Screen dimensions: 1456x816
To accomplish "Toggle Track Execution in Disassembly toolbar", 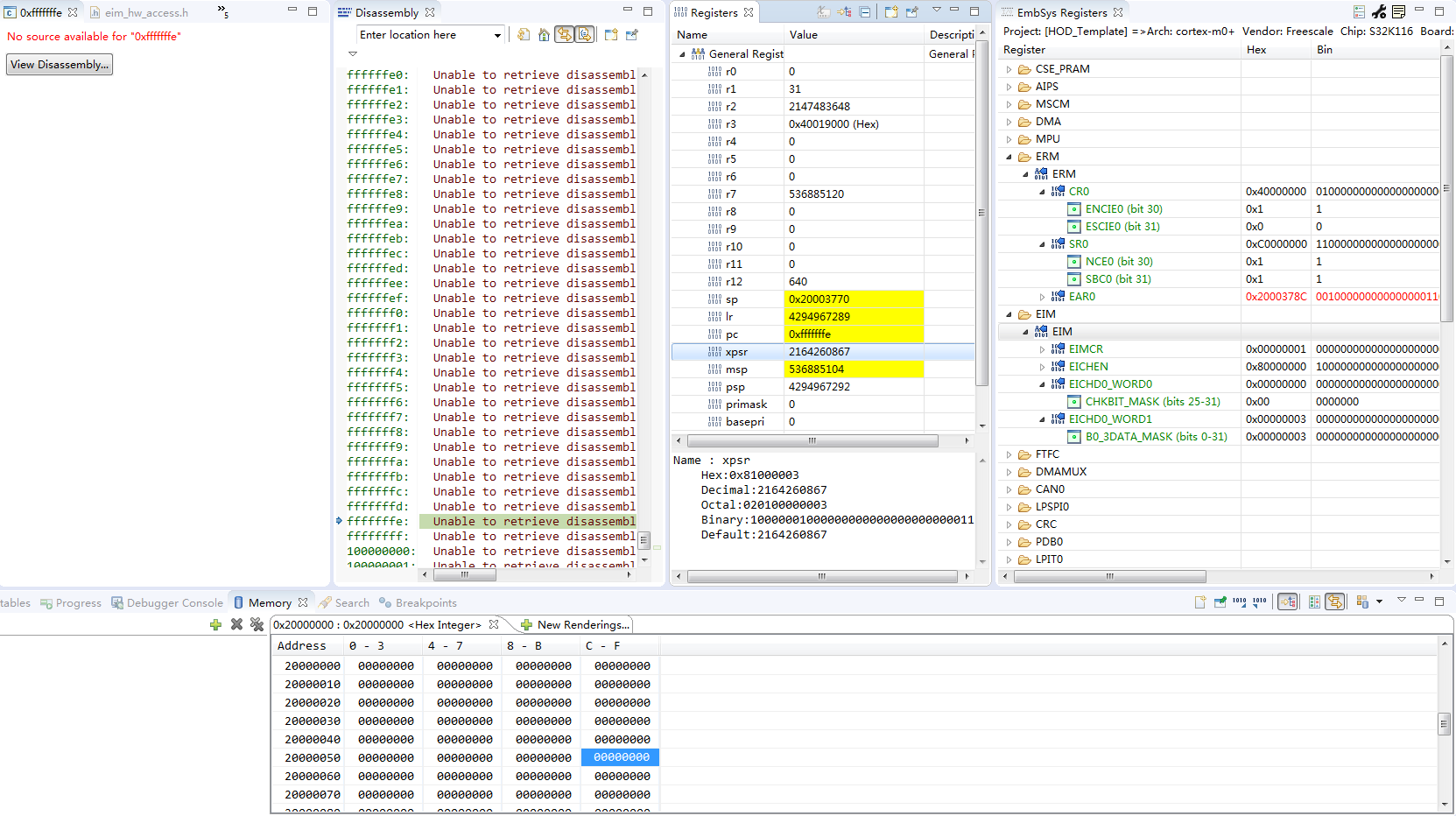I will (x=564, y=35).
